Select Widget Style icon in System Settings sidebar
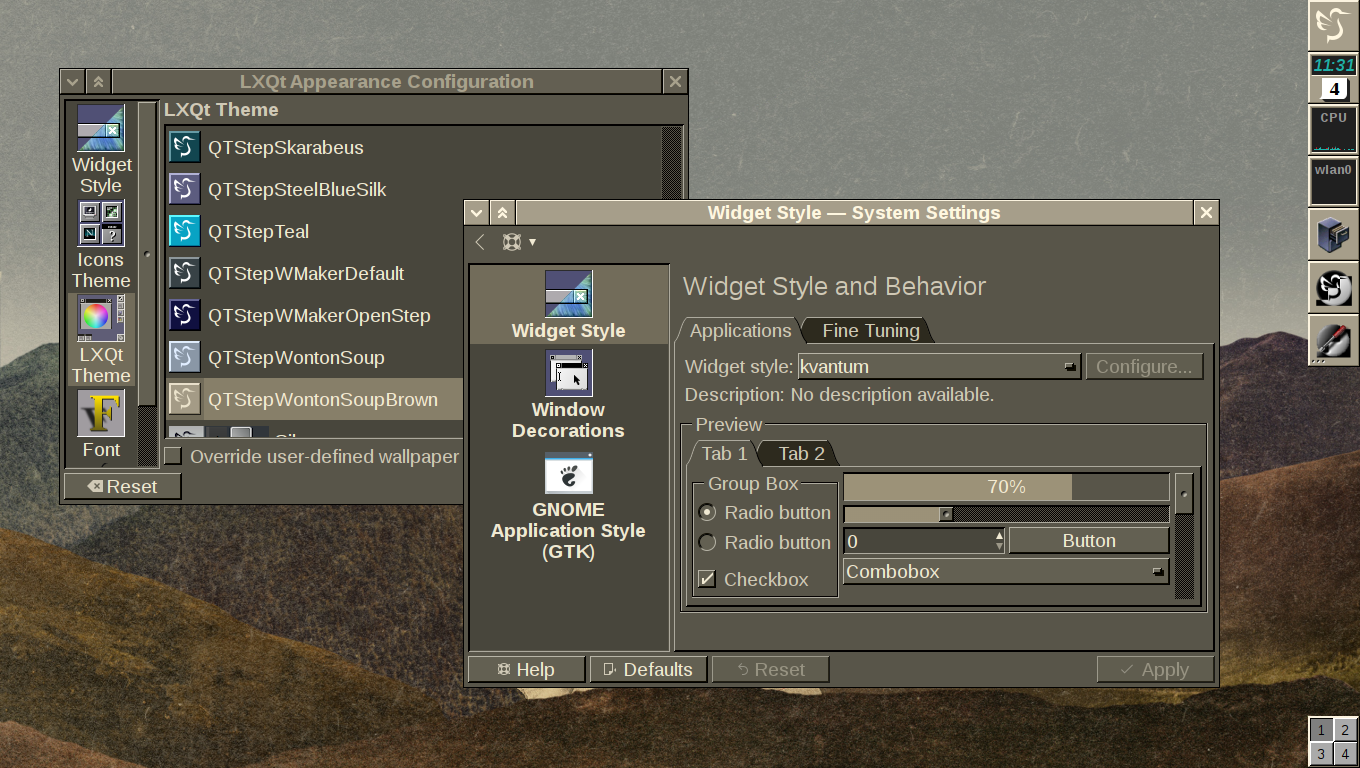Image resolution: width=1360 pixels, height=768 pixels. coord(568,294)
